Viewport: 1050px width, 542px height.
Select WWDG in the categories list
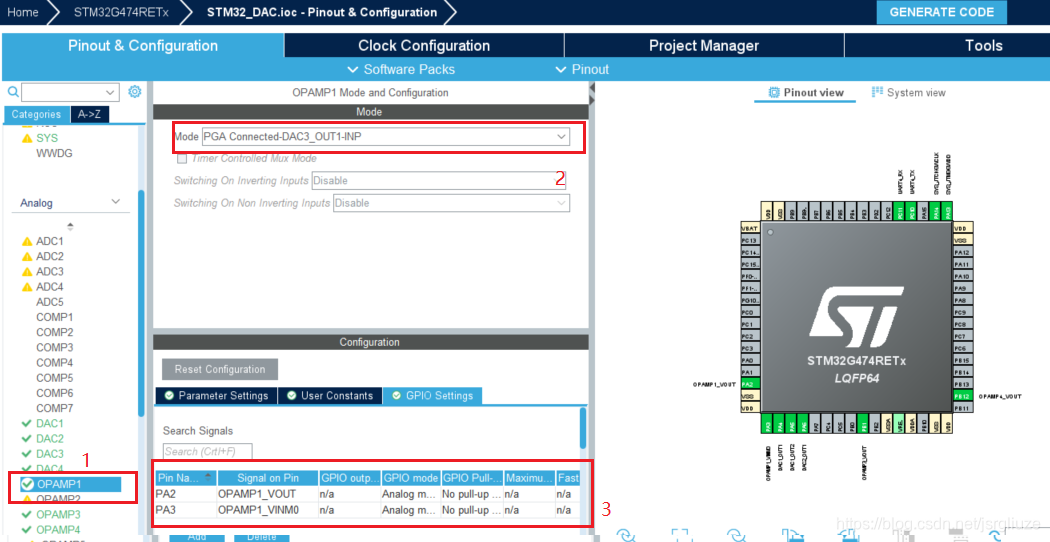pos(54,153)
